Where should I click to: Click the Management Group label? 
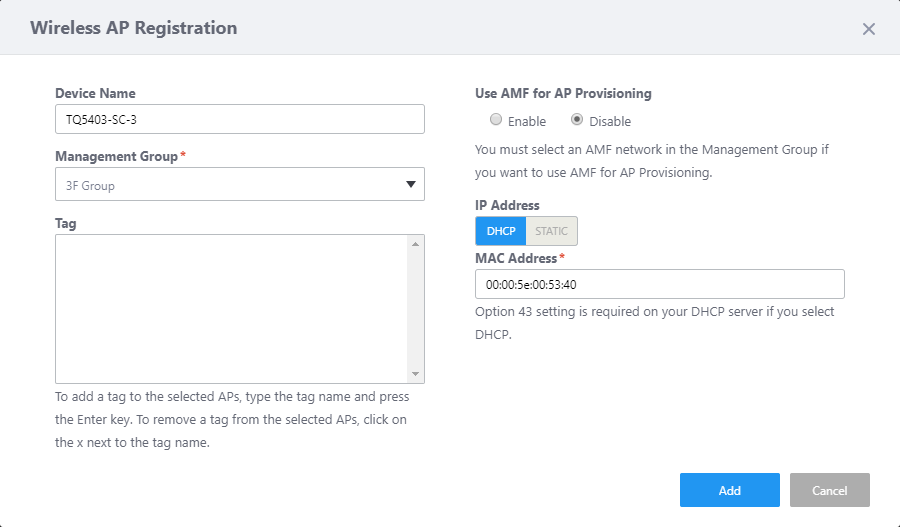(x=117, y=156)
